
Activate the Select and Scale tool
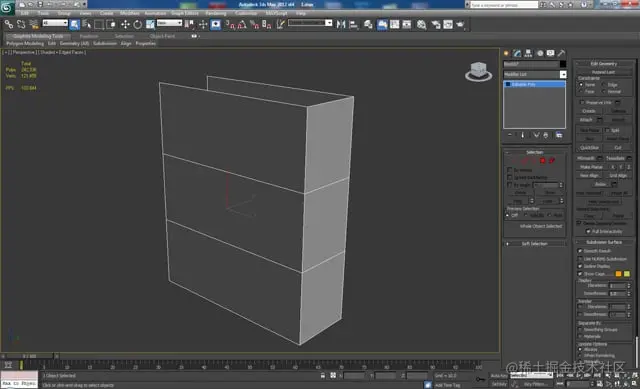pyautogui.click(x=150, y=24)
